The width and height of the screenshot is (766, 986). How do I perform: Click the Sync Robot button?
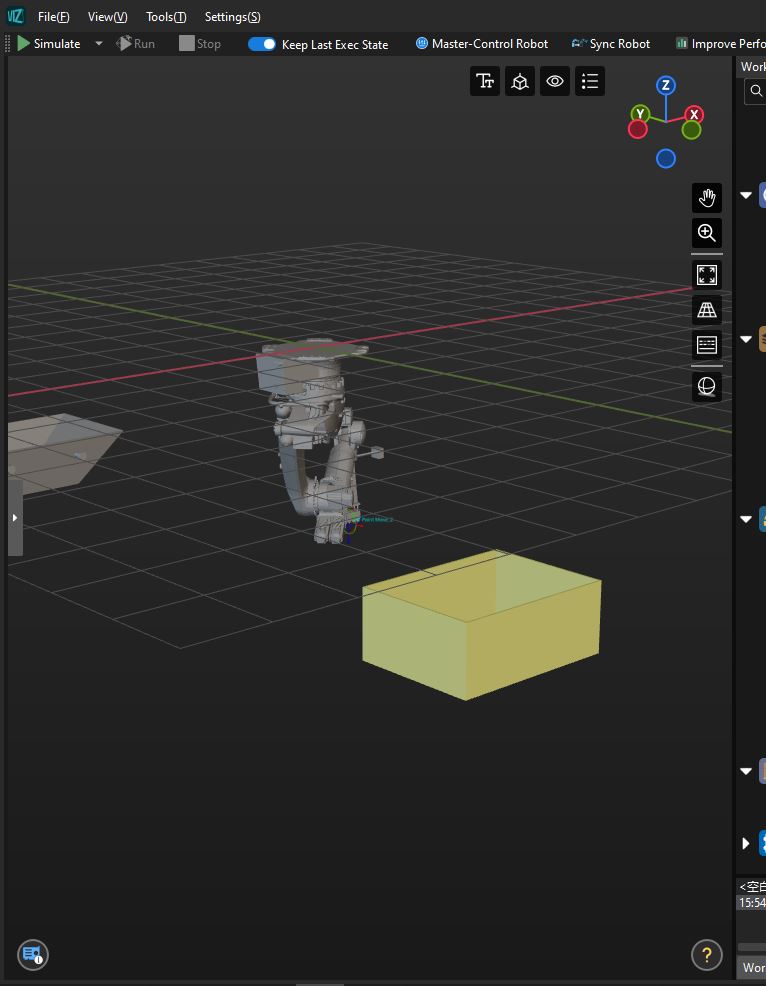click(610, 44)
